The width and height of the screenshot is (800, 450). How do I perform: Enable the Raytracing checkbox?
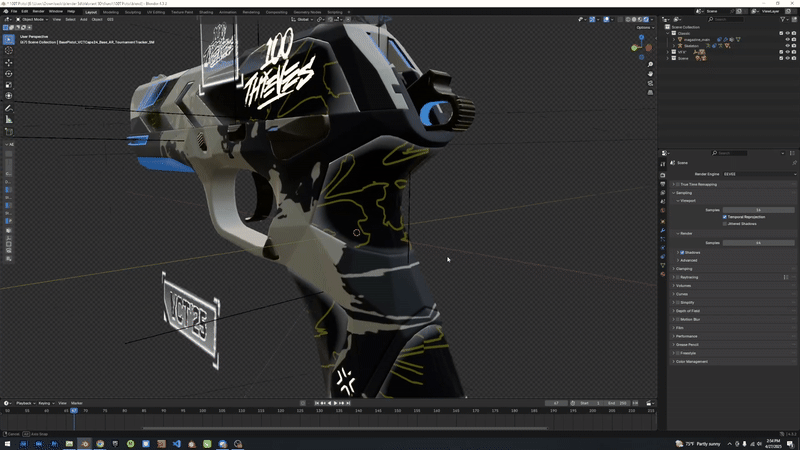click(678, 277)
